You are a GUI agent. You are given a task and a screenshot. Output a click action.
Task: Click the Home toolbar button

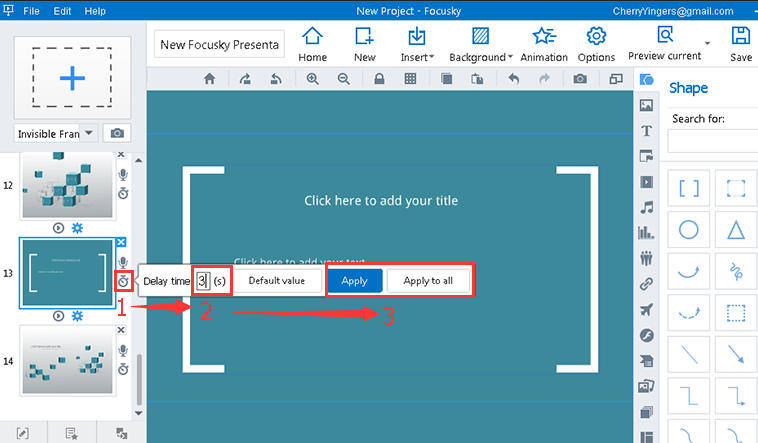pyautogui.click(x=312, y=44)
